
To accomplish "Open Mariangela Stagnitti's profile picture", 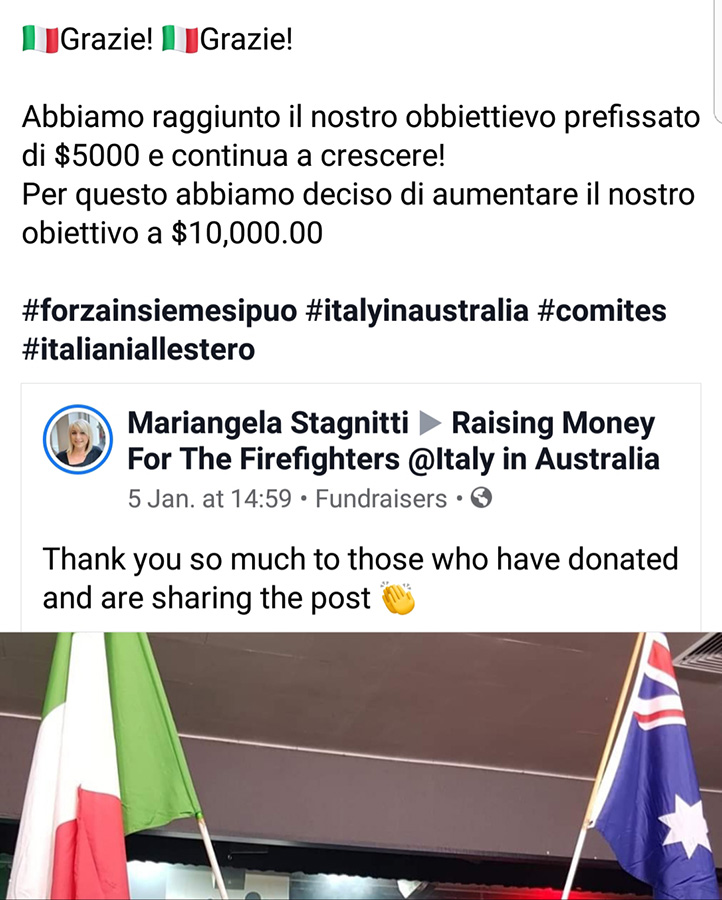I will 78,439.
